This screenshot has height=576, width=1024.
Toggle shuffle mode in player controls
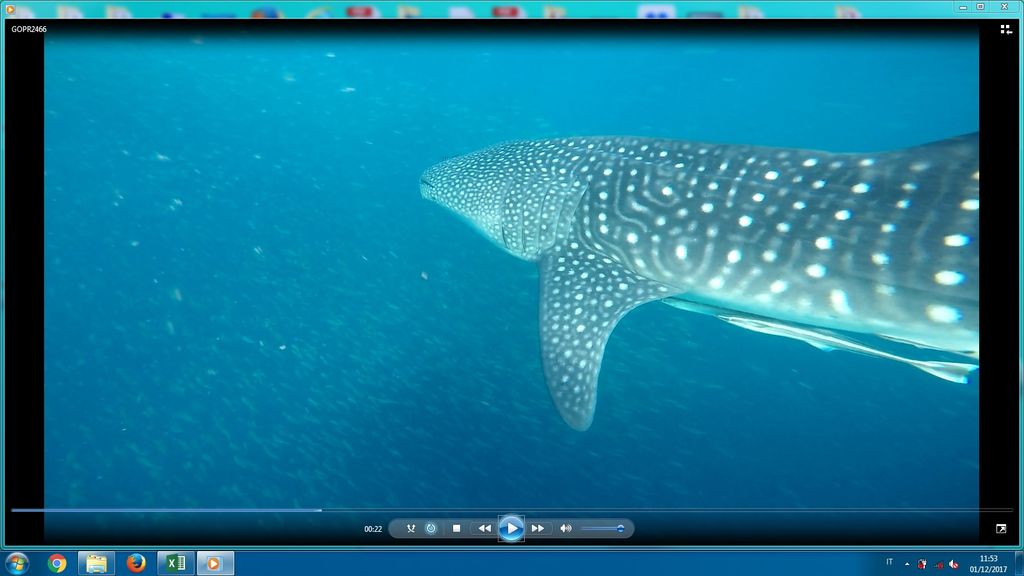(410, 528)
